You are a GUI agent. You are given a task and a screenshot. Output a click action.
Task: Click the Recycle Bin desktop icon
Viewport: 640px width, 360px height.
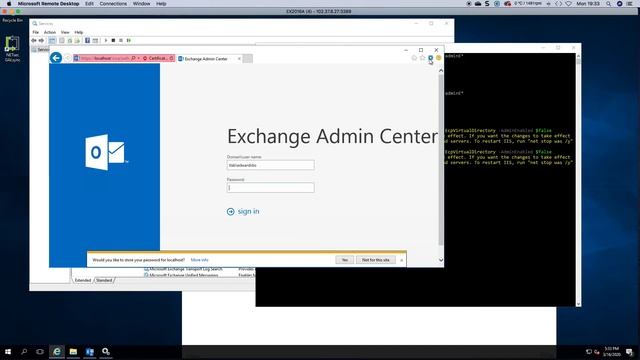coord(12,20)
